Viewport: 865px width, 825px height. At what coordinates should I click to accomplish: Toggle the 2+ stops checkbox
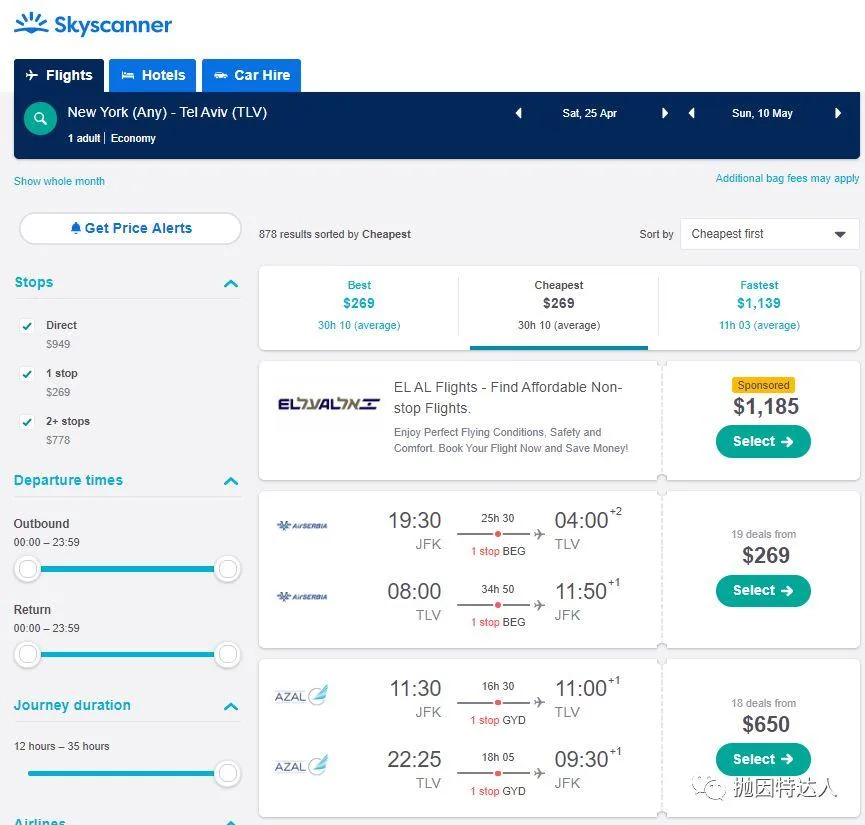pos(26,422)
